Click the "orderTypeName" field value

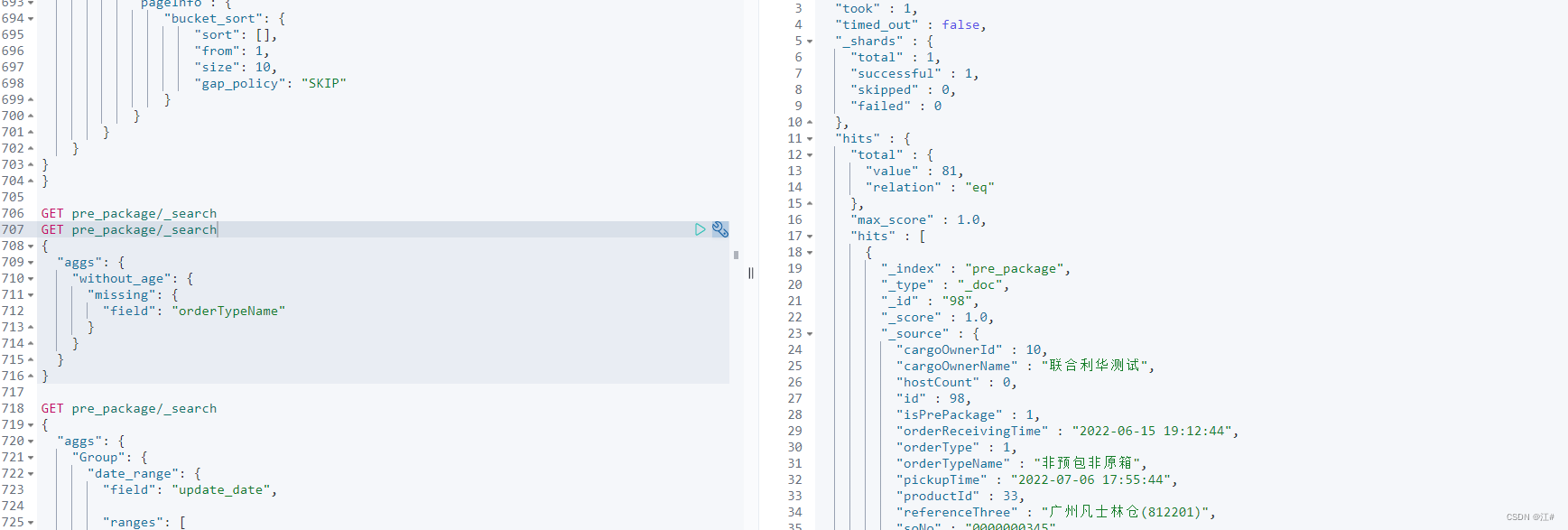point(228,311)
